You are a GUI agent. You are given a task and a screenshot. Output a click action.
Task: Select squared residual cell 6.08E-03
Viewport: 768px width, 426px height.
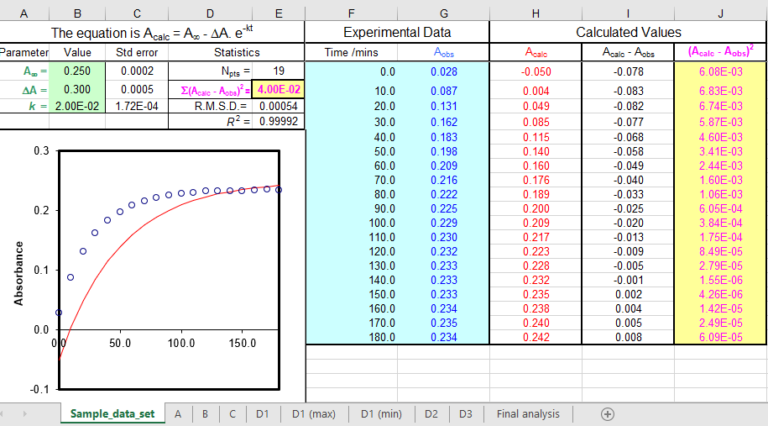(x=720, y=71)
